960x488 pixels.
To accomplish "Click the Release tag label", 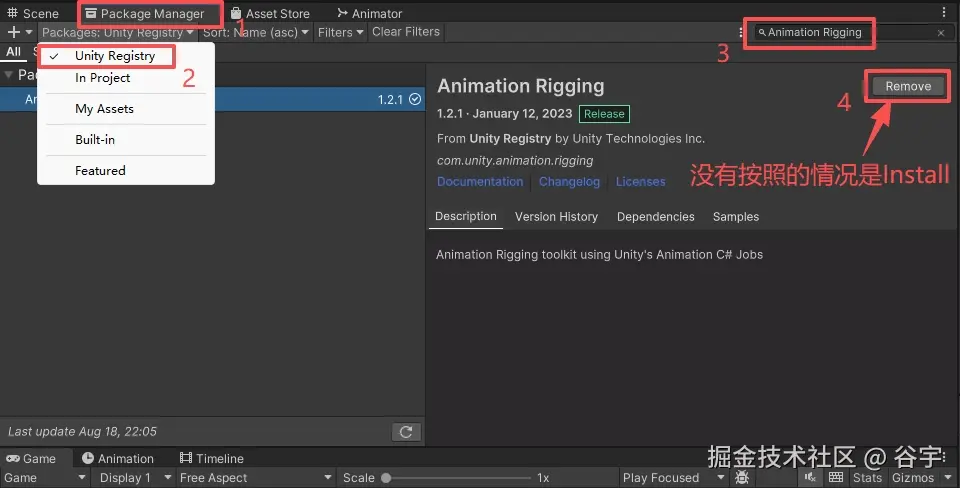I will pyautogui.click(x=604, y=114).
